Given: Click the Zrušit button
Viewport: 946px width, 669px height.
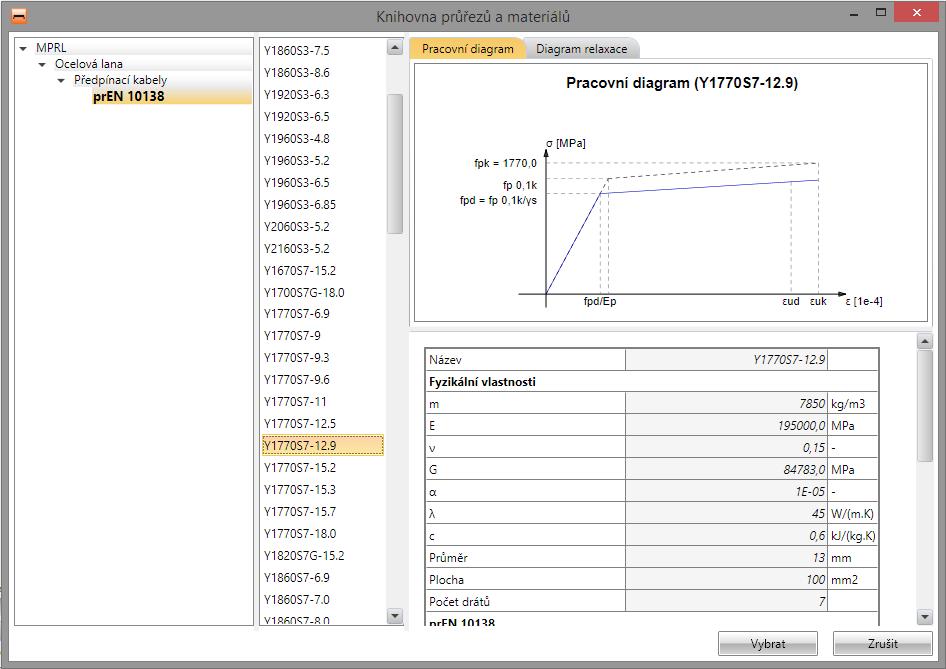Looking at the screenshot, I should [x=883, y=644].
